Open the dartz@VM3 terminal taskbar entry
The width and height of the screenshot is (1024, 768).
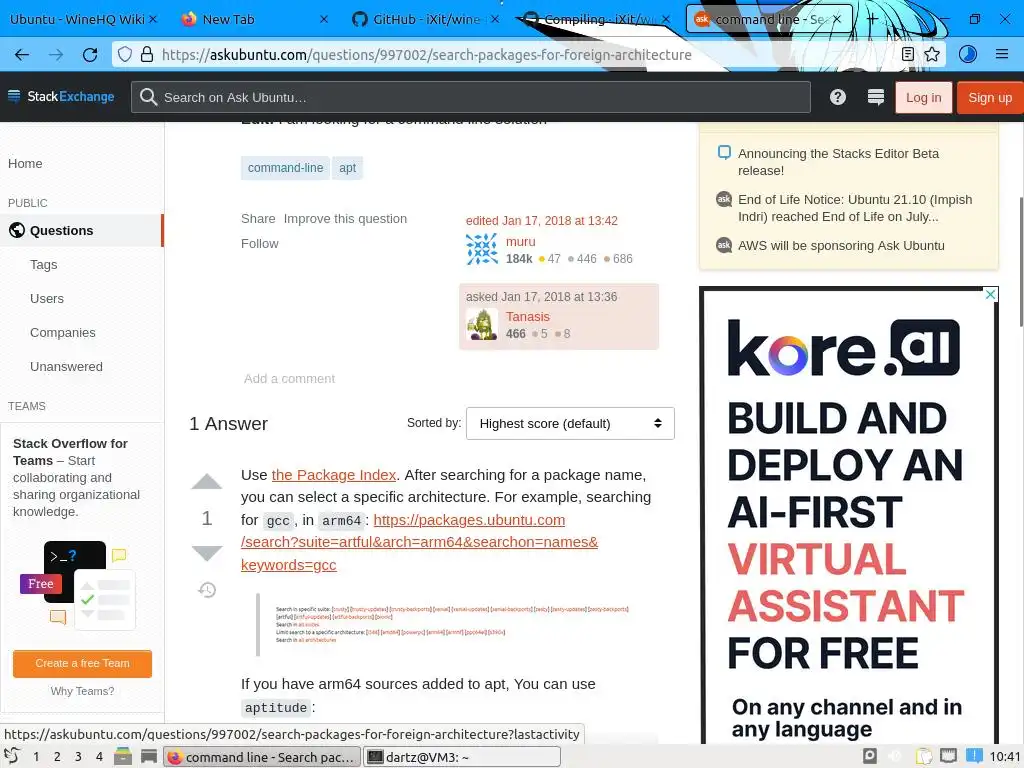[462, 756]
